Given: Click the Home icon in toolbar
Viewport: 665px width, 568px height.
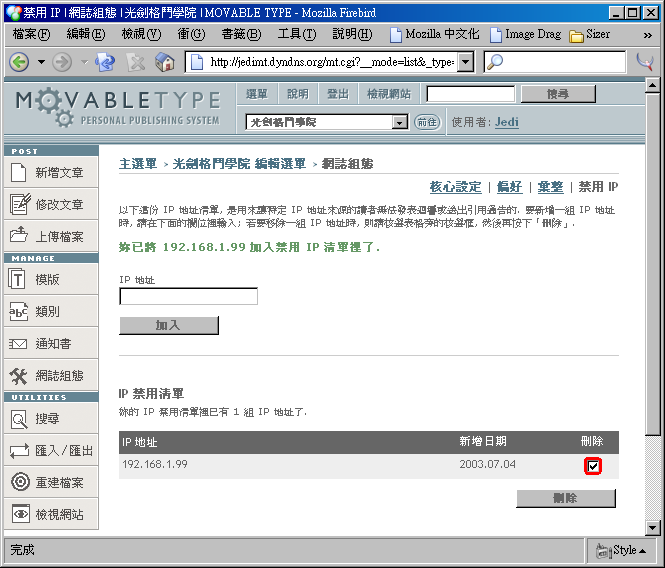Looking at the screenshot, I should [165, 62].
